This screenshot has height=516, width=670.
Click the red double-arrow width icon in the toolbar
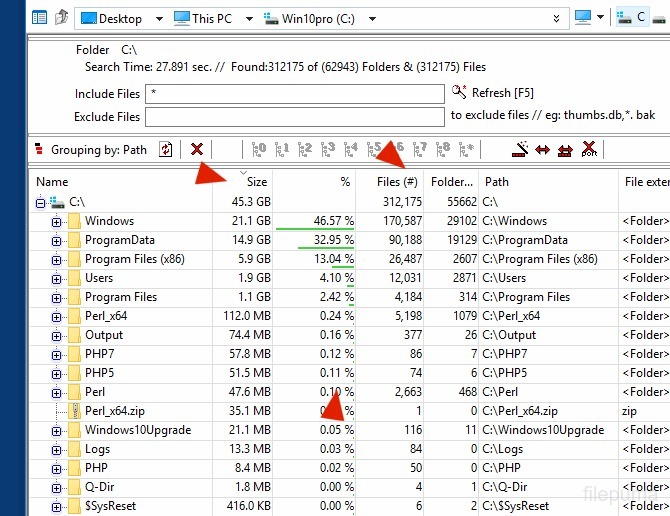pos(542,149)
